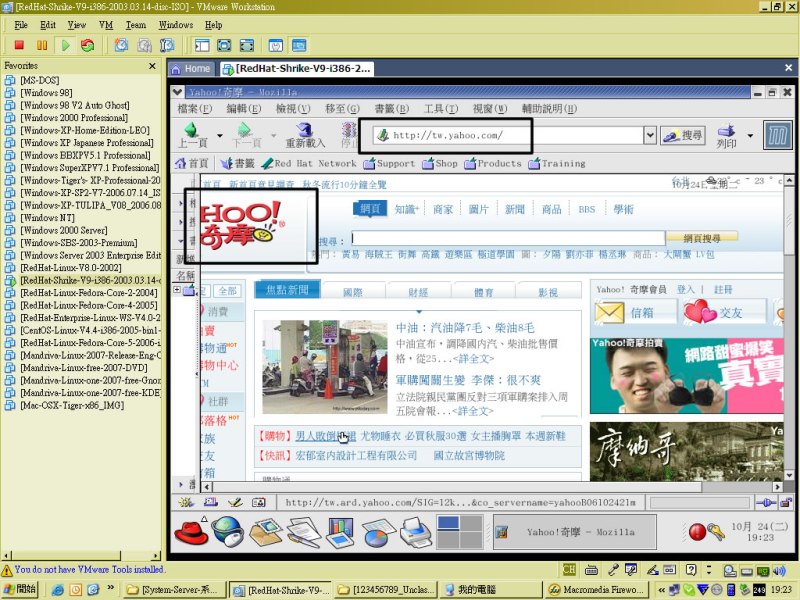The width and height of the screenshot is (800, 600).
Task: Click the red alert update notification icon
Action: [697, 532]
